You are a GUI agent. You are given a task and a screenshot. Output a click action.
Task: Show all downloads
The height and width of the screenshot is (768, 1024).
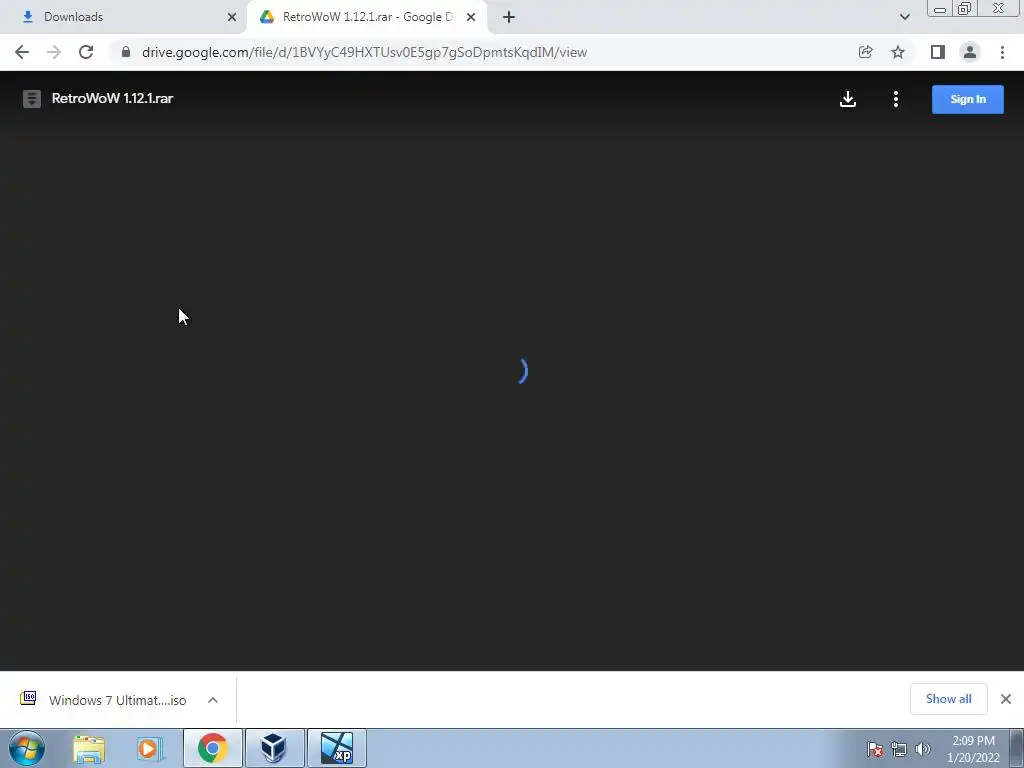948,699
